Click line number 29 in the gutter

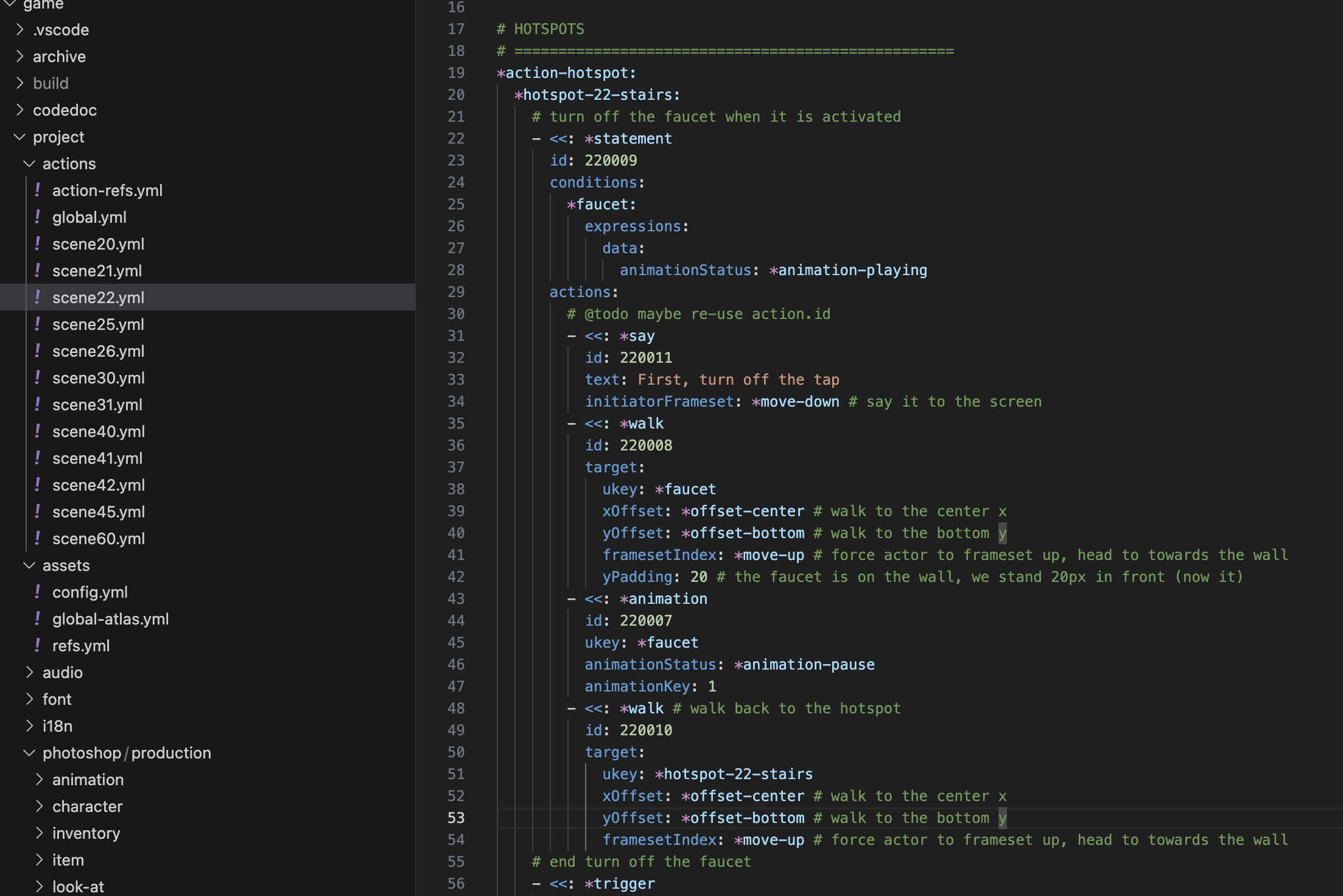tap(456, 292)
